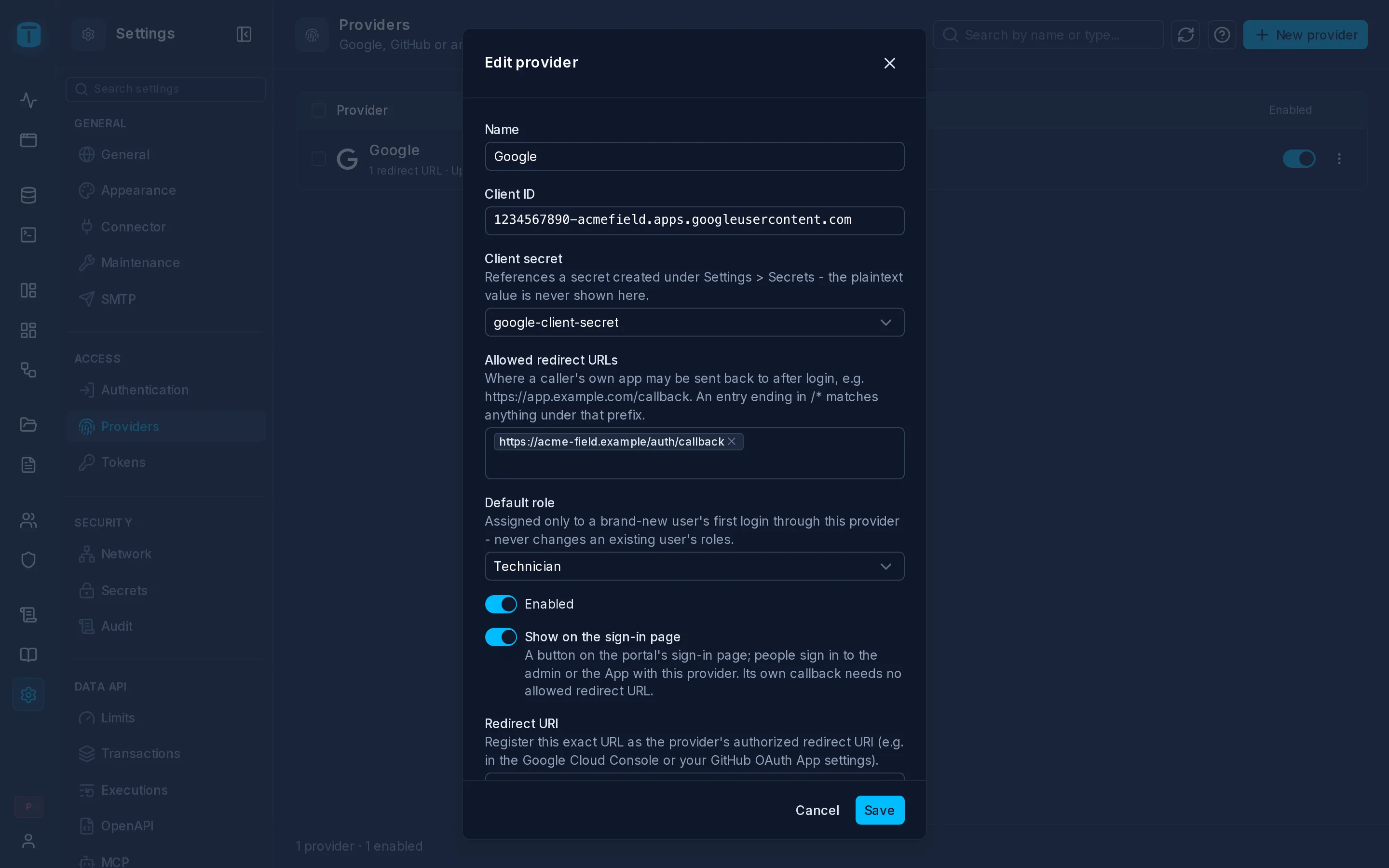
Task: Close the Edit provider dialog
Action: coord(889,63)
